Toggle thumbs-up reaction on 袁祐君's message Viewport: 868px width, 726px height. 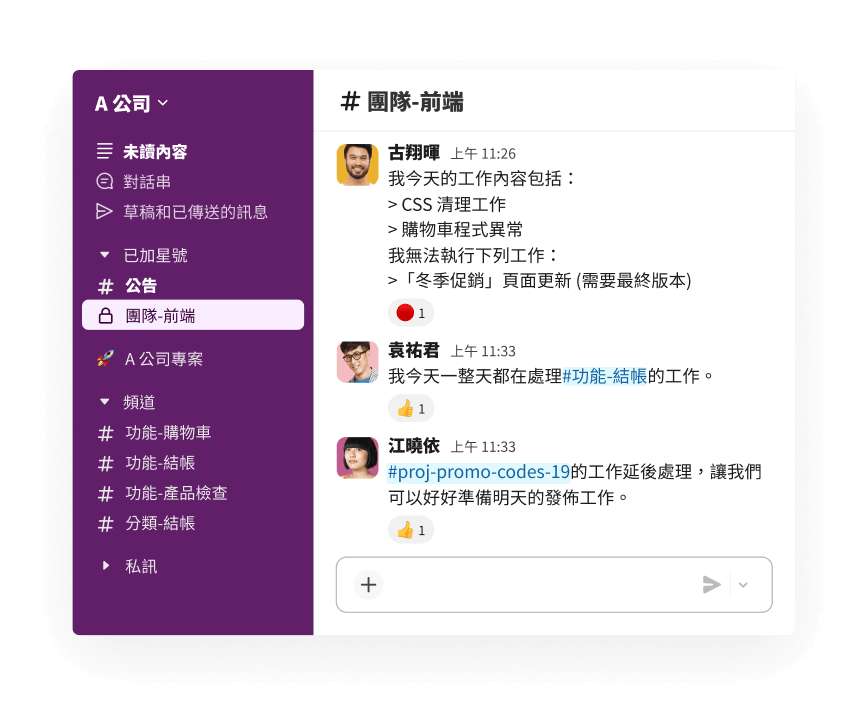(x=411, y=409)
